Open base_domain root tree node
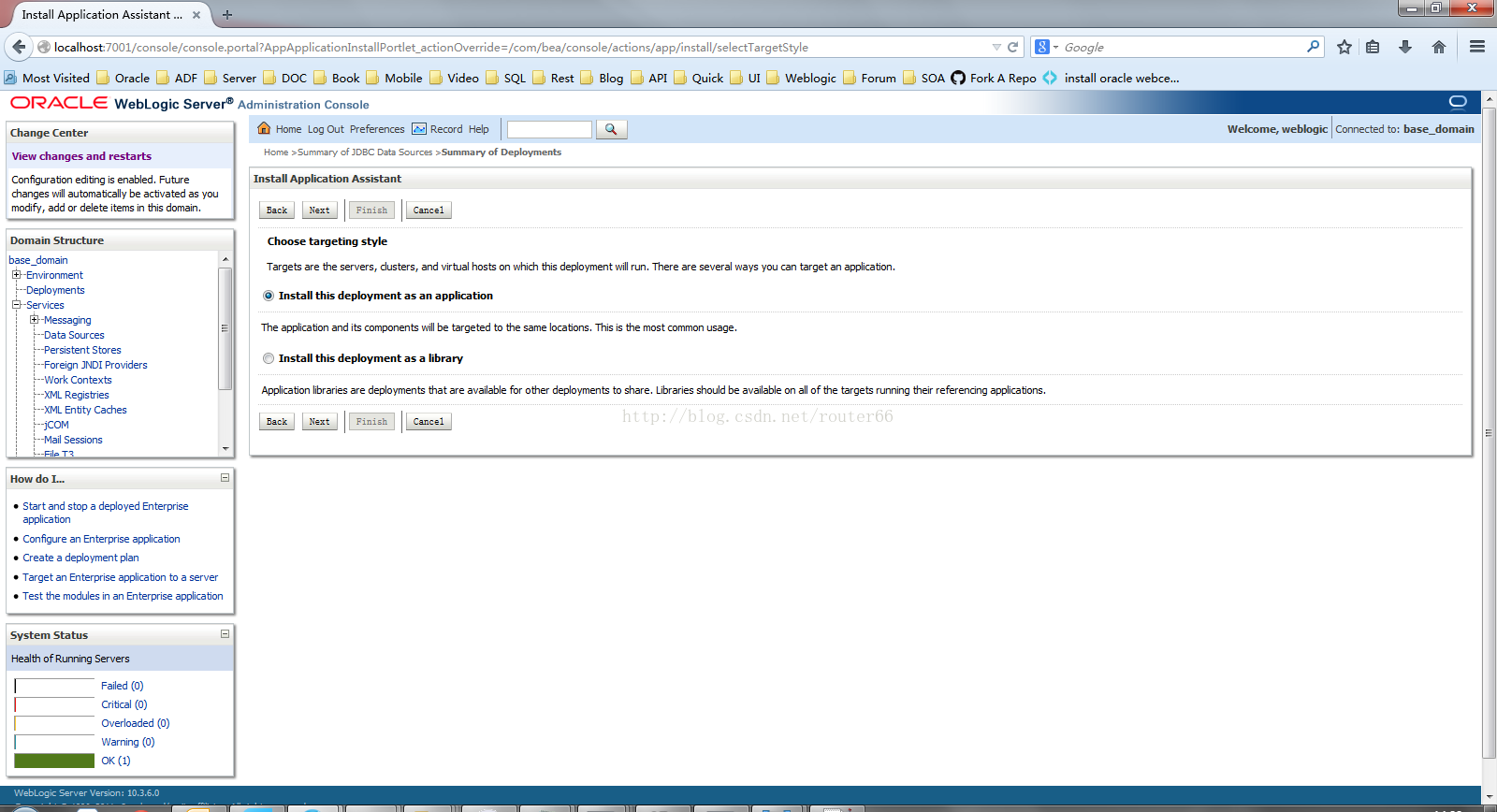 pos(38,260)
